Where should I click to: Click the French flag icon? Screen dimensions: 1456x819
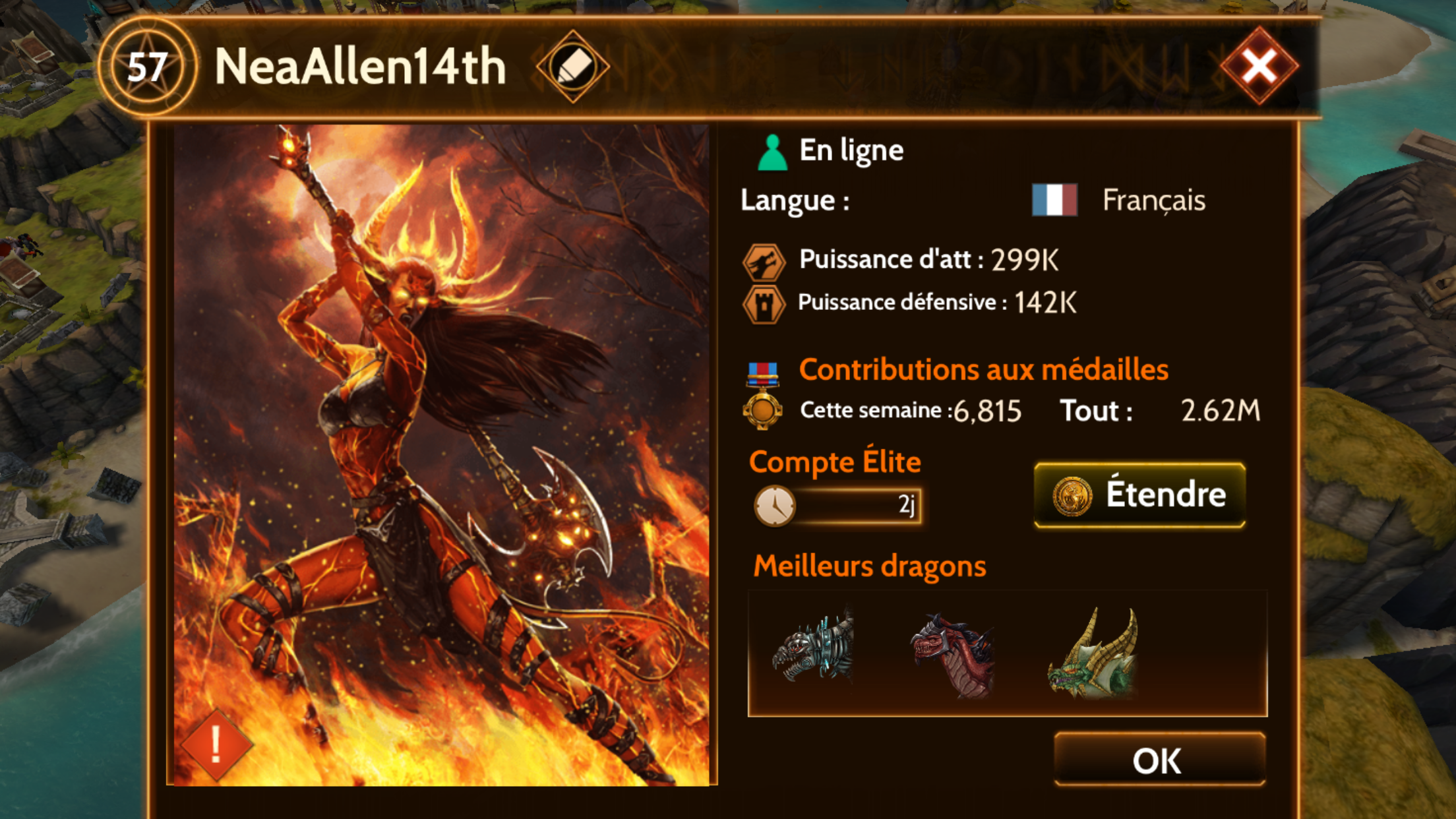tap(1054, 200)
